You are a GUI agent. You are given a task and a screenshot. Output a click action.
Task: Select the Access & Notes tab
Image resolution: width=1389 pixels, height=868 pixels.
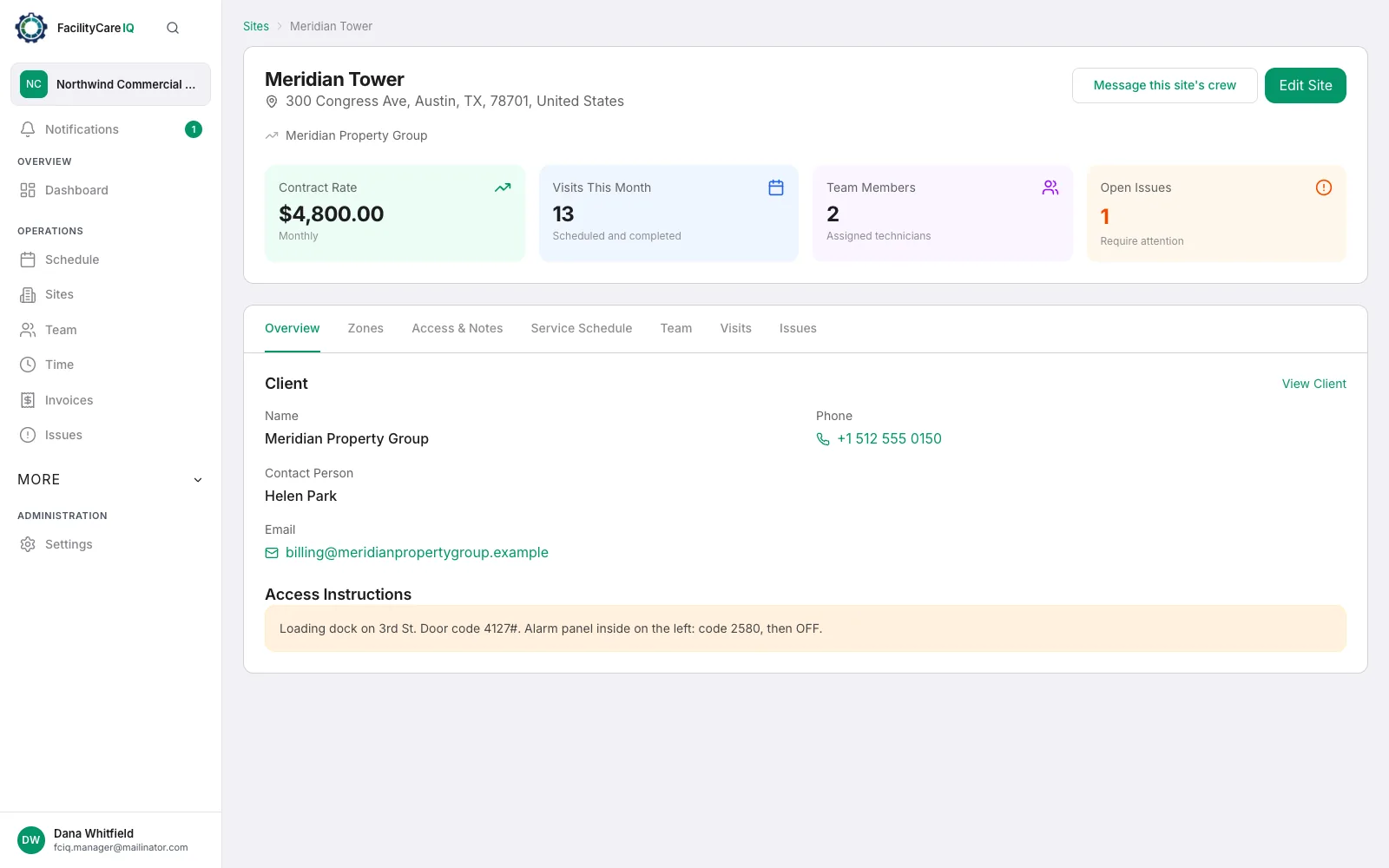(458, 328)
